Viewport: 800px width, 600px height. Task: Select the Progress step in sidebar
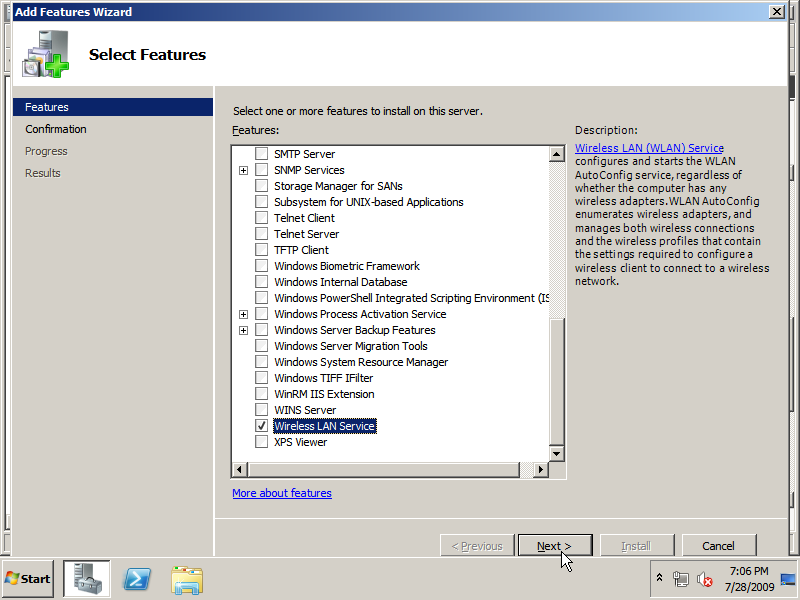point(46,151)
